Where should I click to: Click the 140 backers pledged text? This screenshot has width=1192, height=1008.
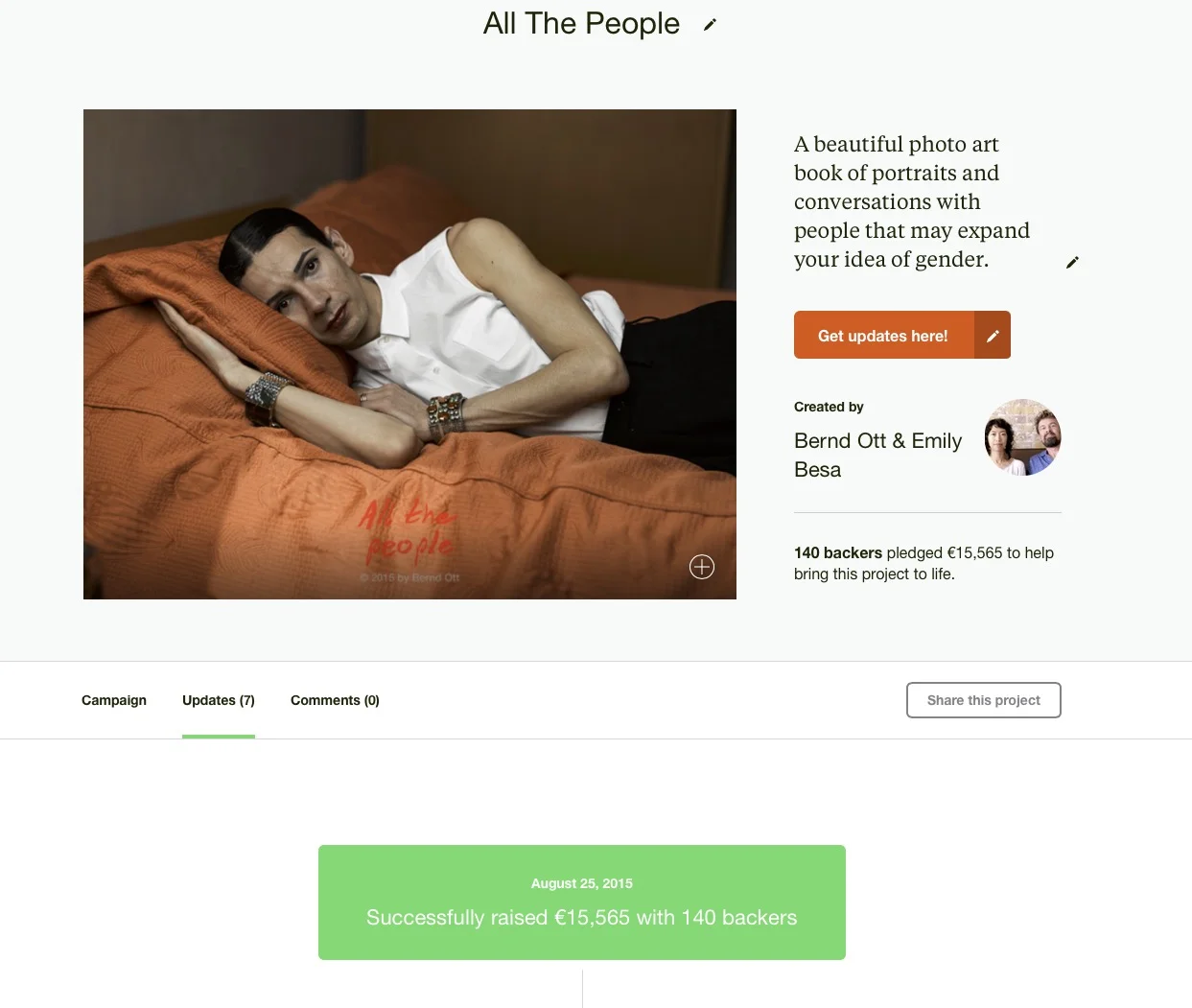point(923,563)
